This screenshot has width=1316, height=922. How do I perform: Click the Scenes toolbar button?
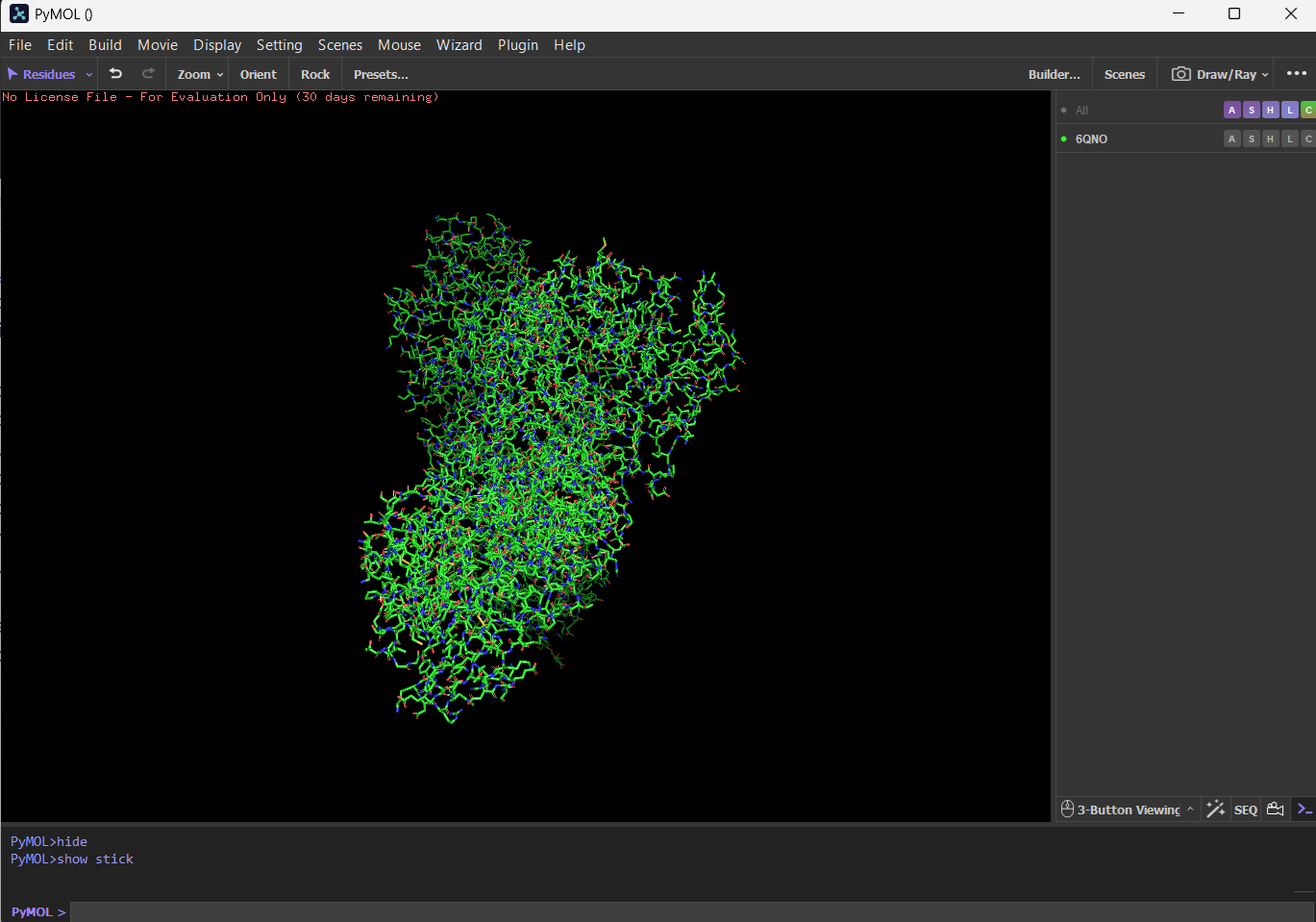(1125, 74)
